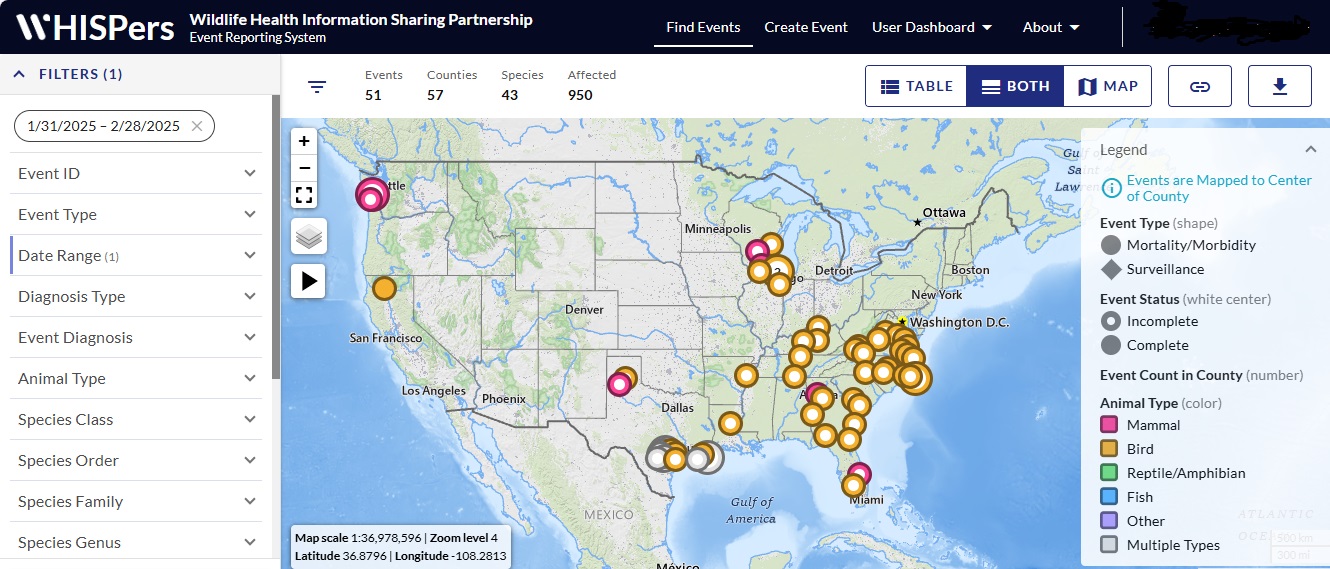The height and width of the screenshot is (569, 1330).
Task: Zoom out on the map
Action: point(304,167)
